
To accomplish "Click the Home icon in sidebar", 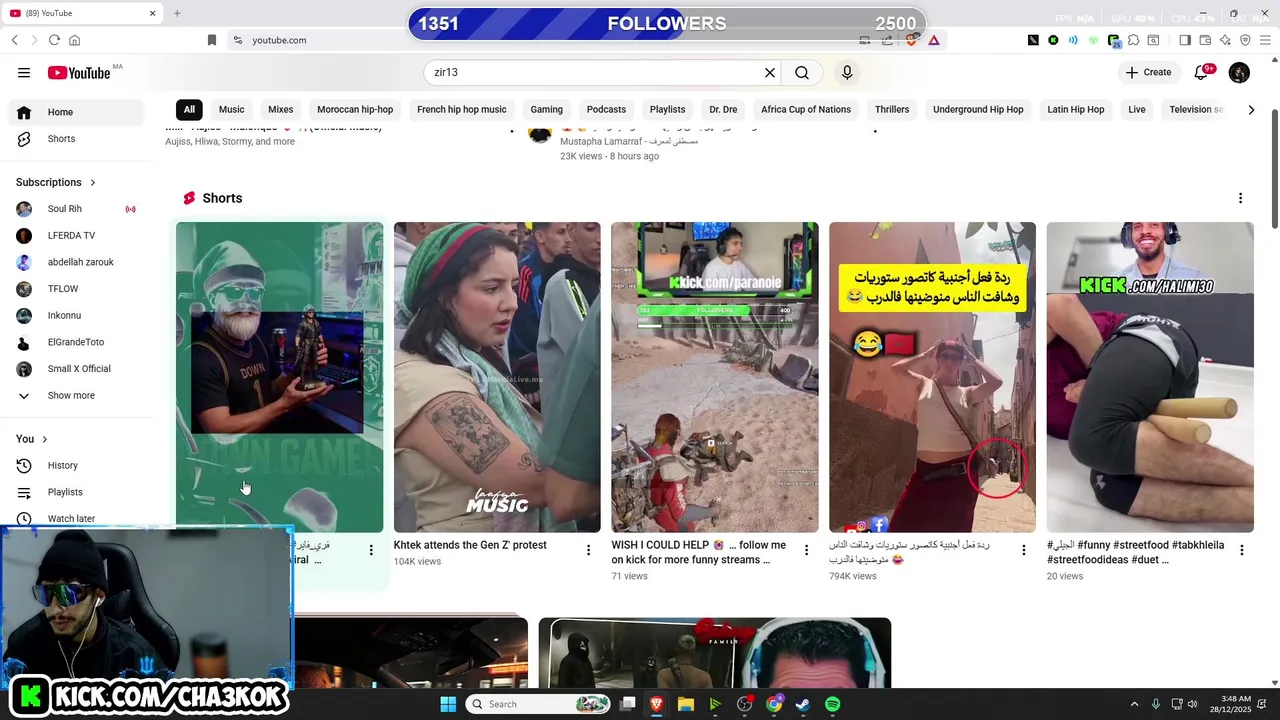I will 24,112.
